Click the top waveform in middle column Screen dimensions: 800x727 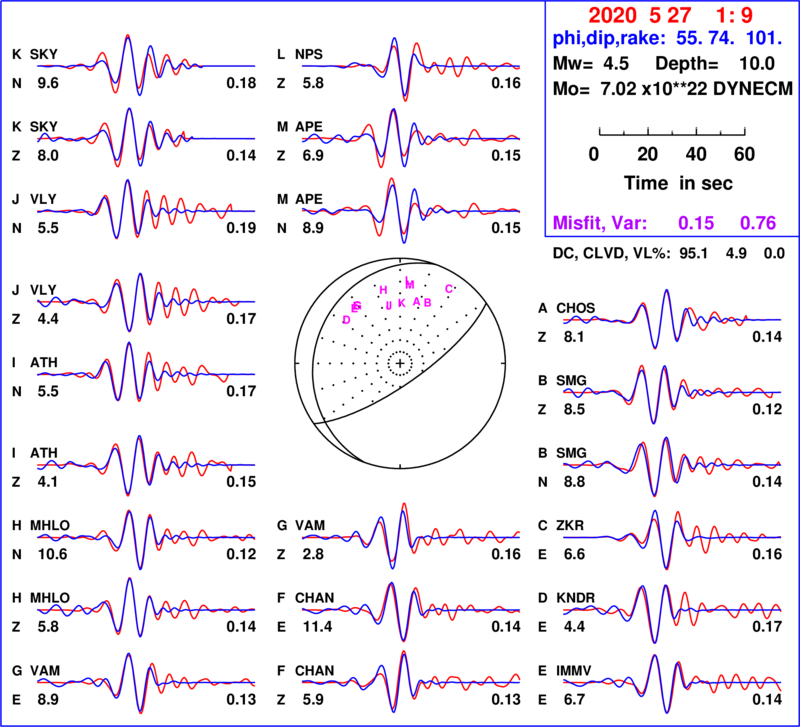(x=410, y=67)
